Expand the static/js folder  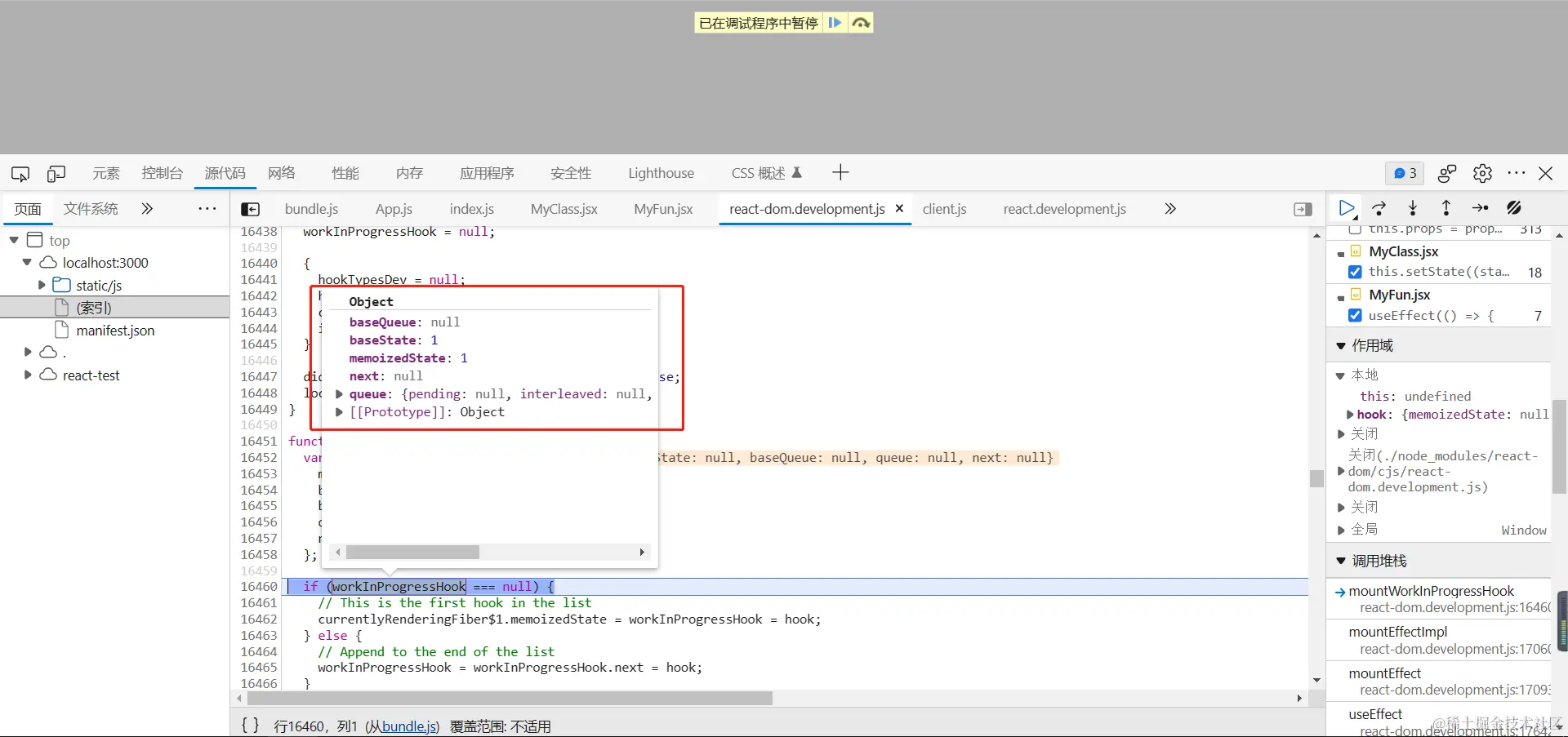click(42, 285)
